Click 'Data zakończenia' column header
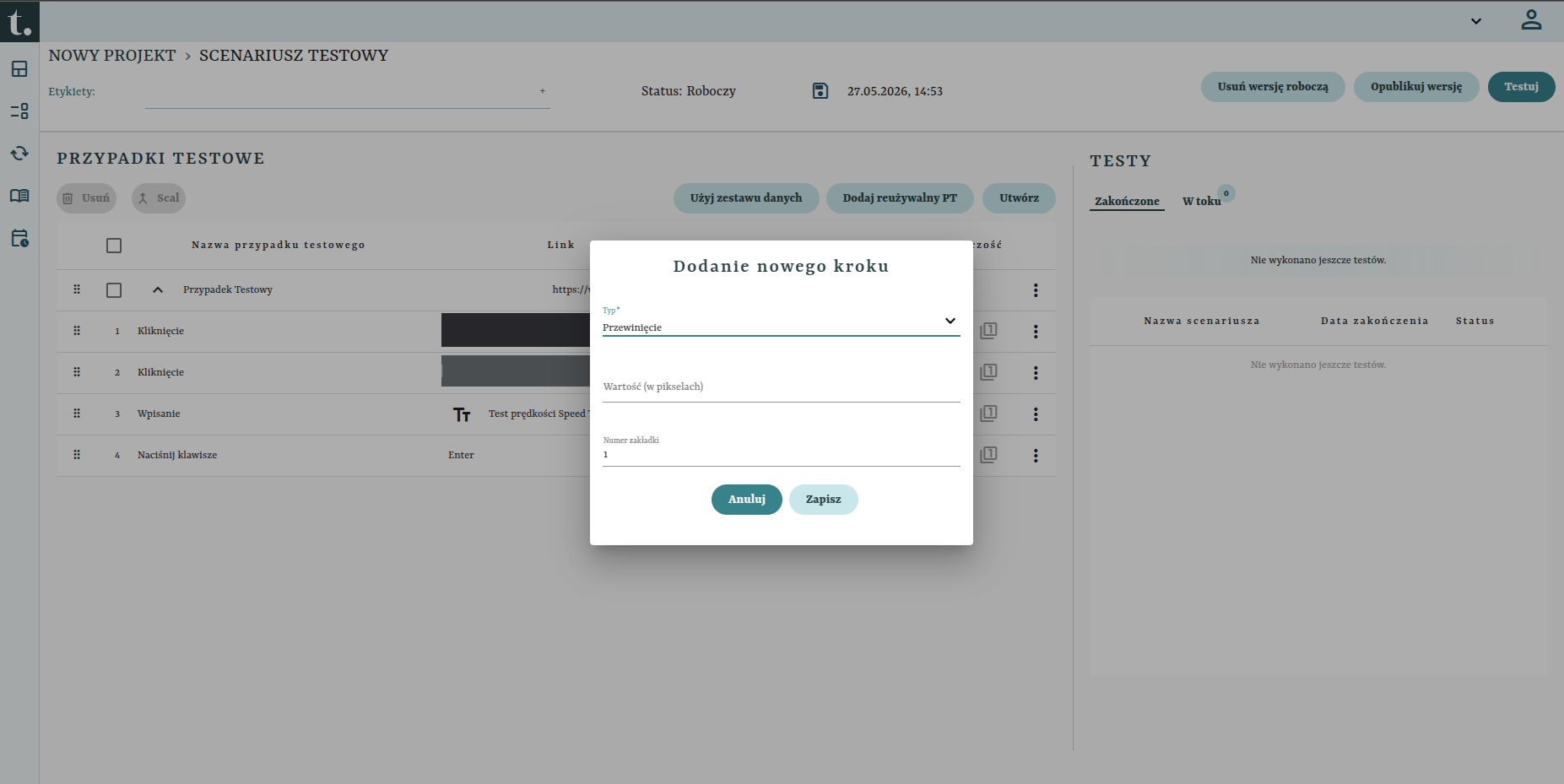The image size is (1564, 784). click(1374, 321)
